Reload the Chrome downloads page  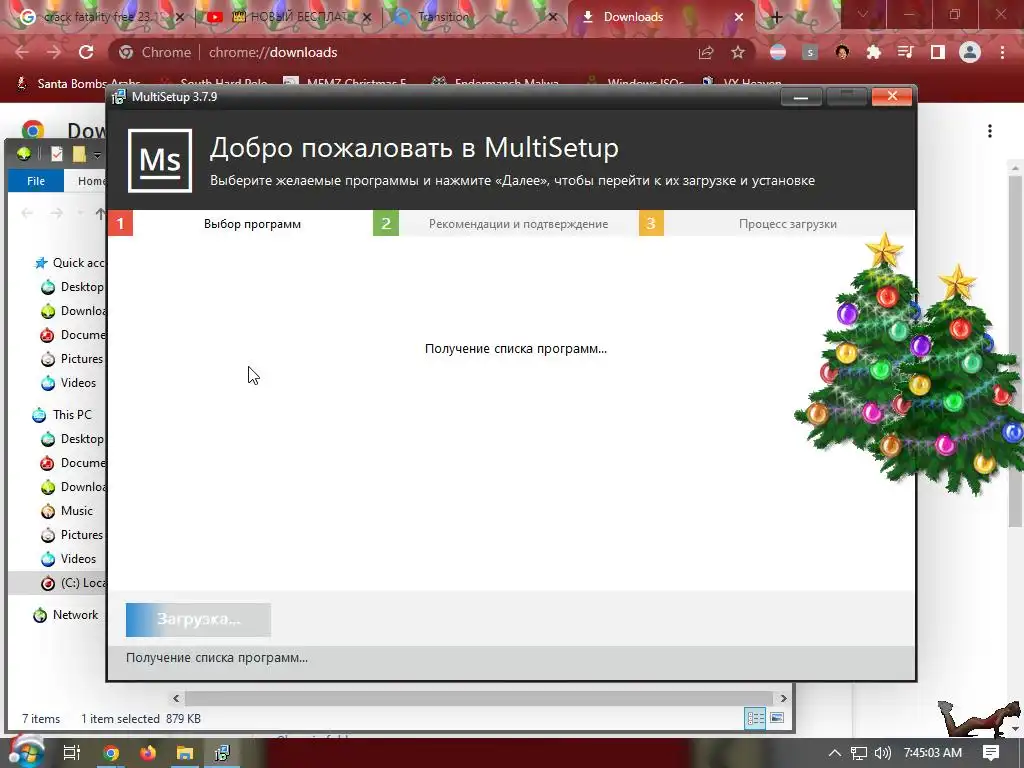click(86, 52)
